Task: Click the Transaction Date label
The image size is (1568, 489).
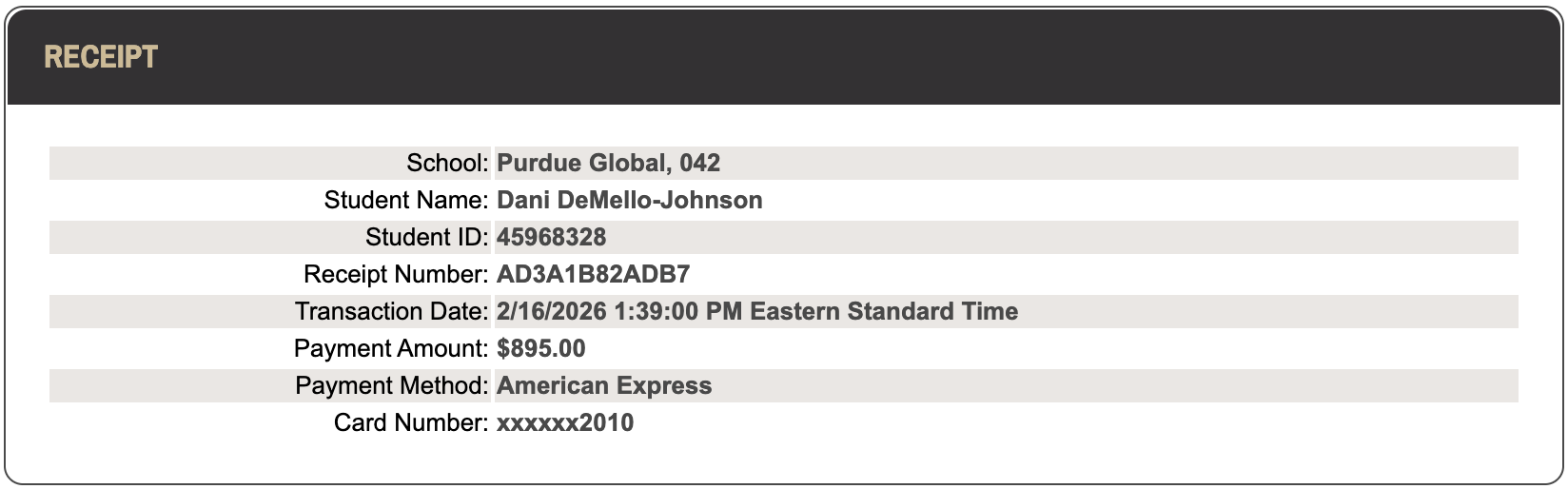Action: tap(391, 311)
